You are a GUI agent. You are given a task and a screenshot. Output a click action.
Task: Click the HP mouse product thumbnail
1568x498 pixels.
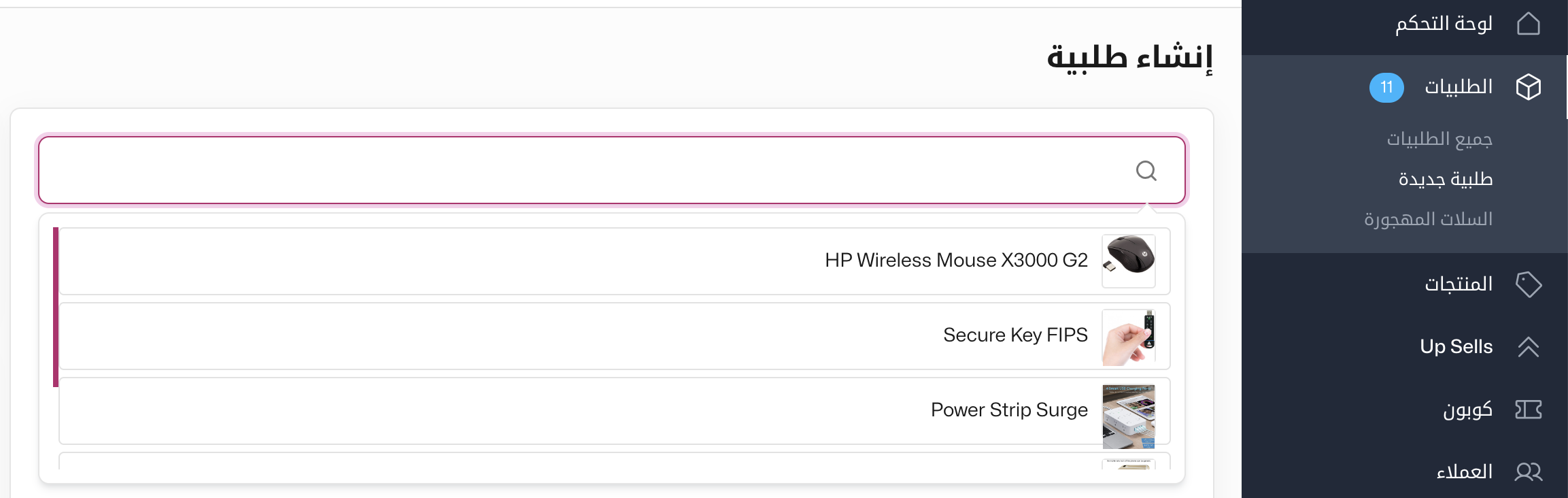click(1129, 261)
